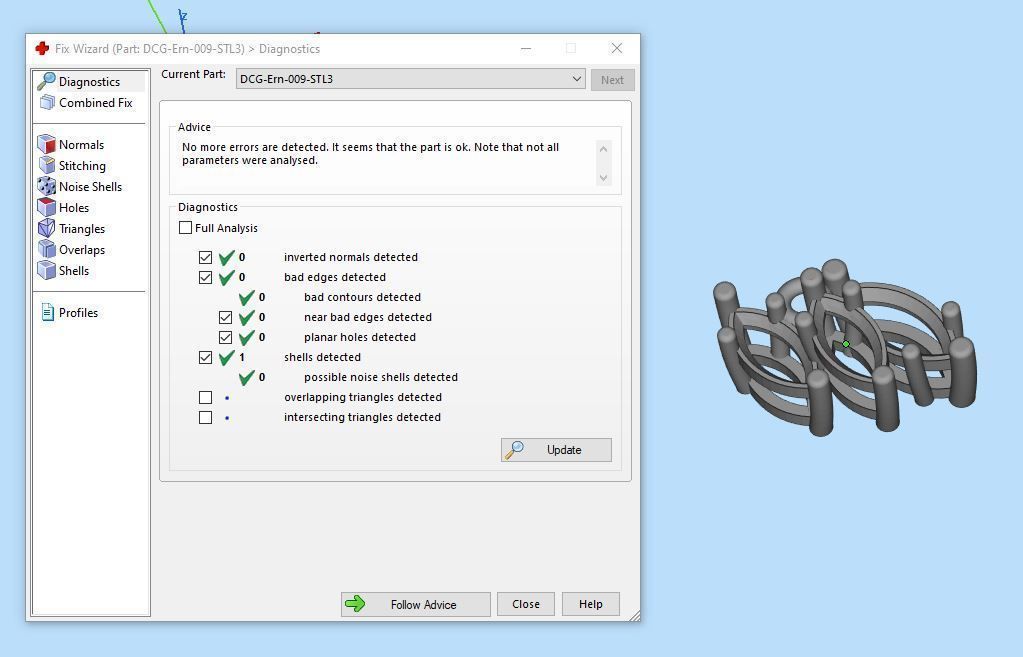Click green checkmark beside possible noise shells
Image resolution: width=1023 pixels, height=657 pixels.
[247, 378]
